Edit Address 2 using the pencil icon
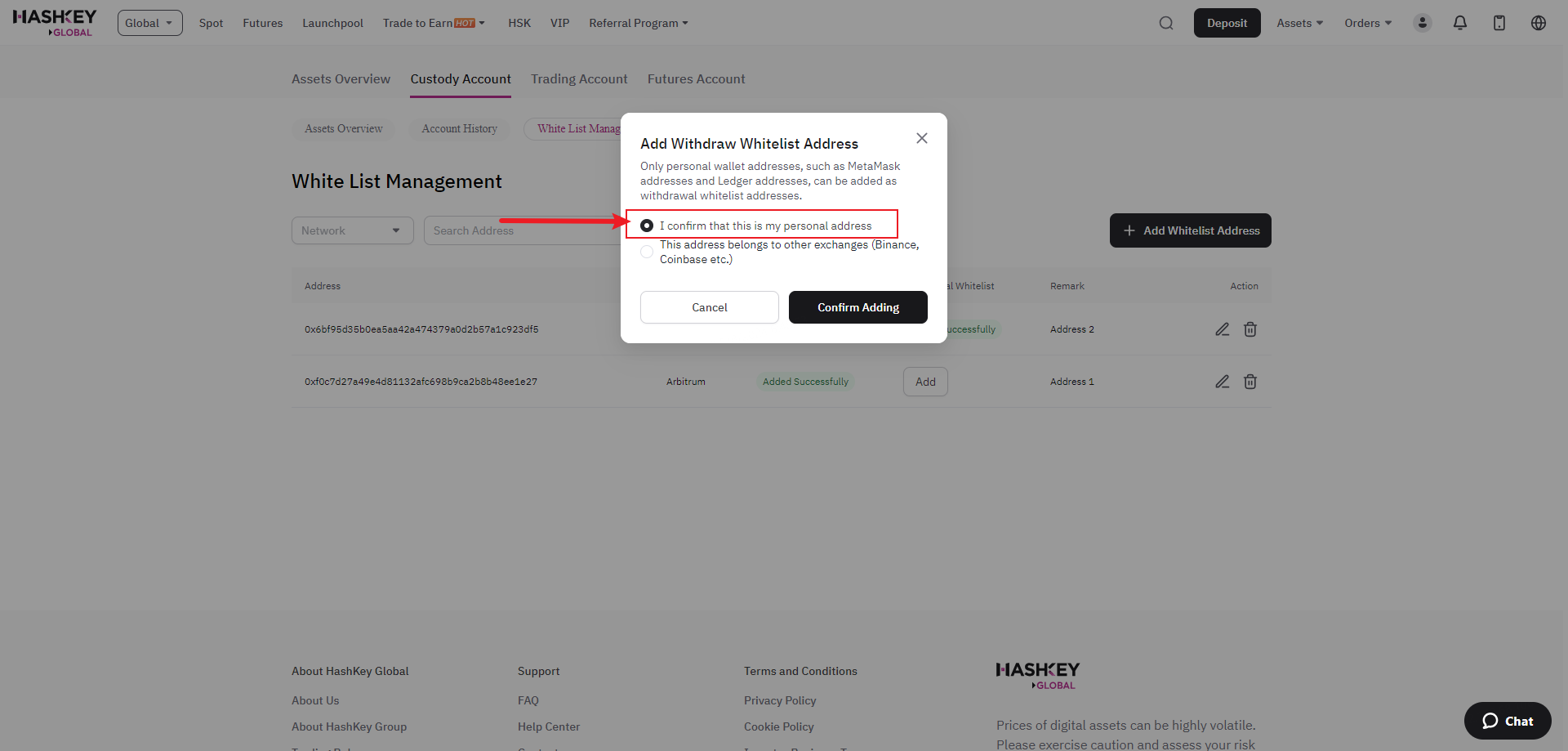Screen dimensions: 1568x751 tap(1222, 329)
